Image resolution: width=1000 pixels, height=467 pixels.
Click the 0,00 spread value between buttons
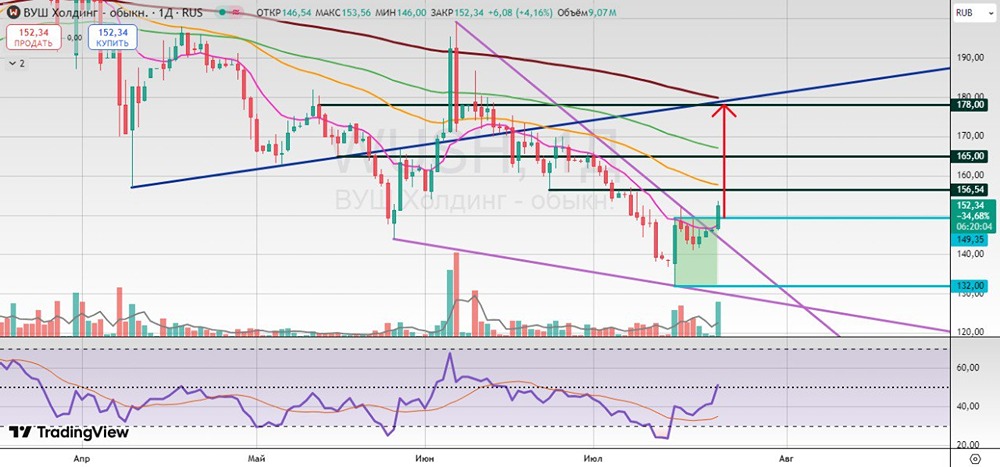75,38
